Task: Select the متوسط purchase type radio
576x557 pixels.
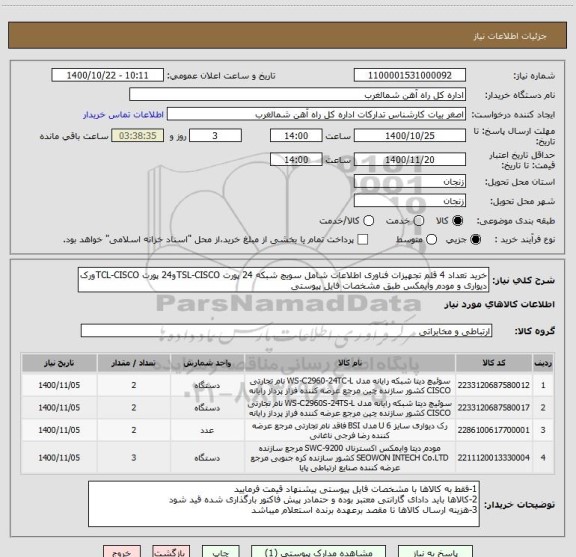Action: (x=431, y=240)
